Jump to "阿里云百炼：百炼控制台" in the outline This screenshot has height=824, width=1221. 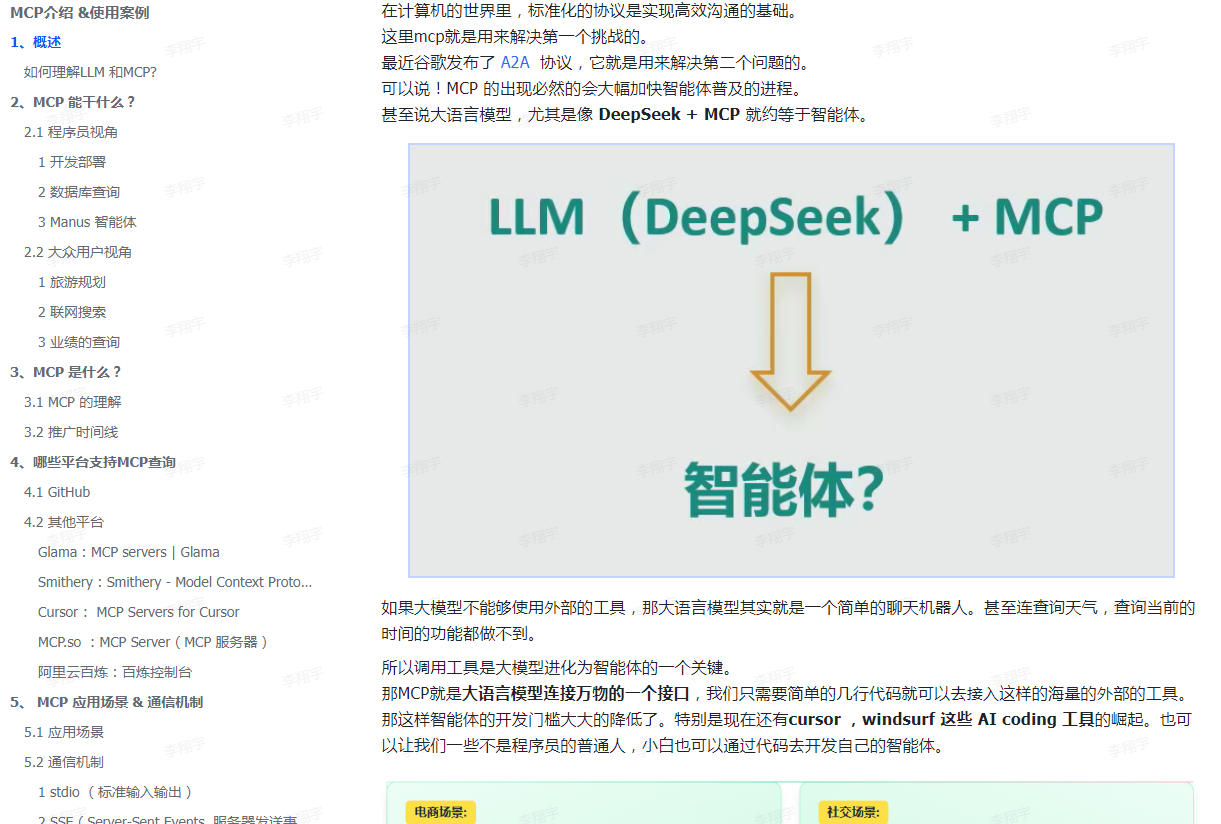coord(115,672)
